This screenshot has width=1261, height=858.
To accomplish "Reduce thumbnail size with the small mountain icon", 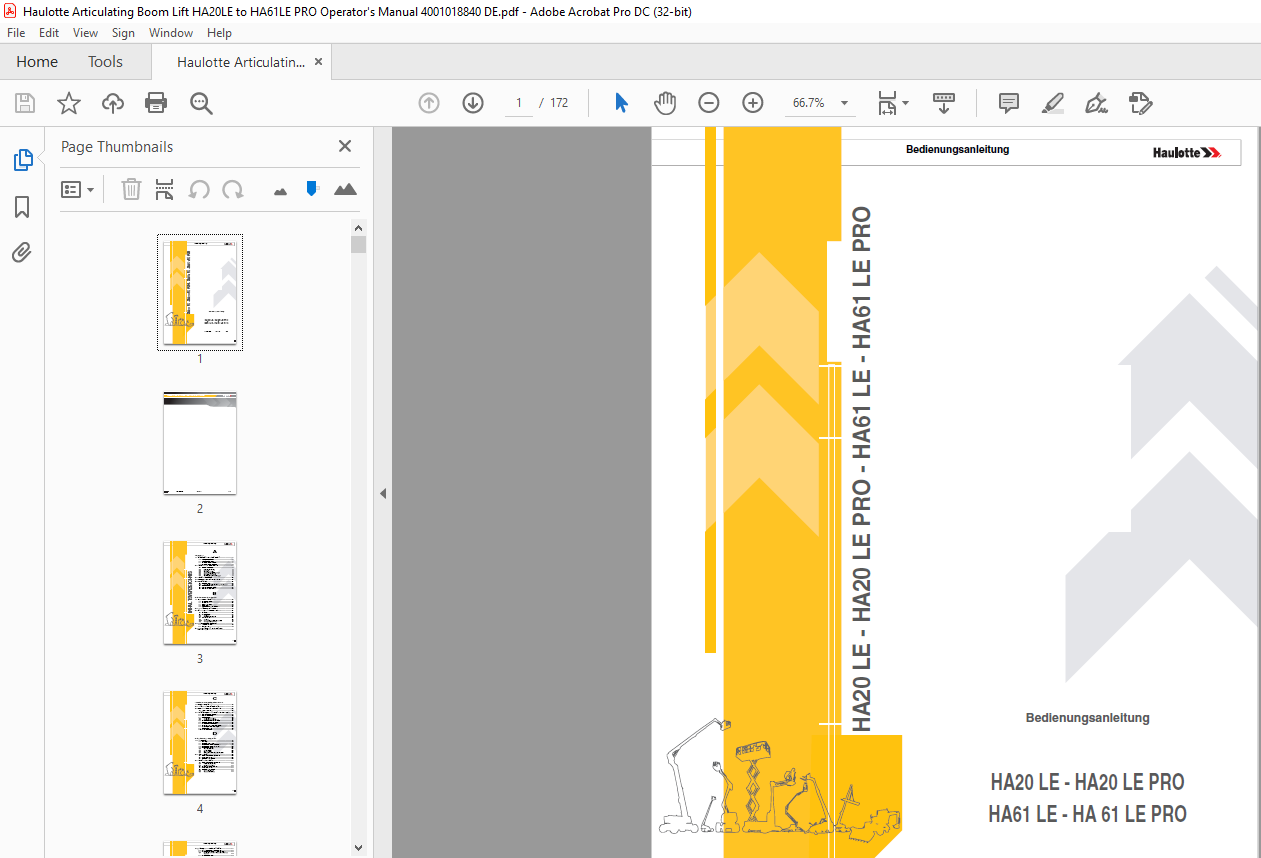I will click(x=280, y=190).
